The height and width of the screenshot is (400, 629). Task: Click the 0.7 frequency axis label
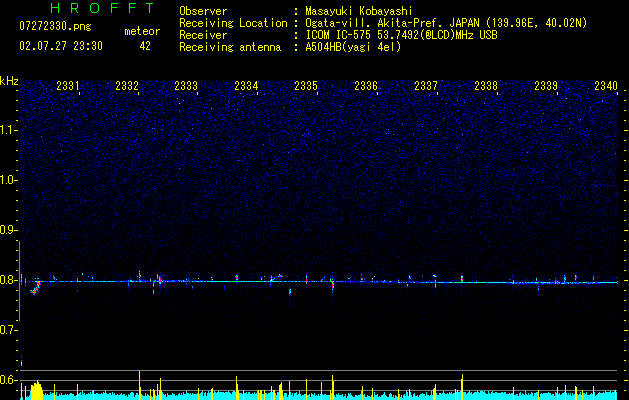click(x=8, y=330)
